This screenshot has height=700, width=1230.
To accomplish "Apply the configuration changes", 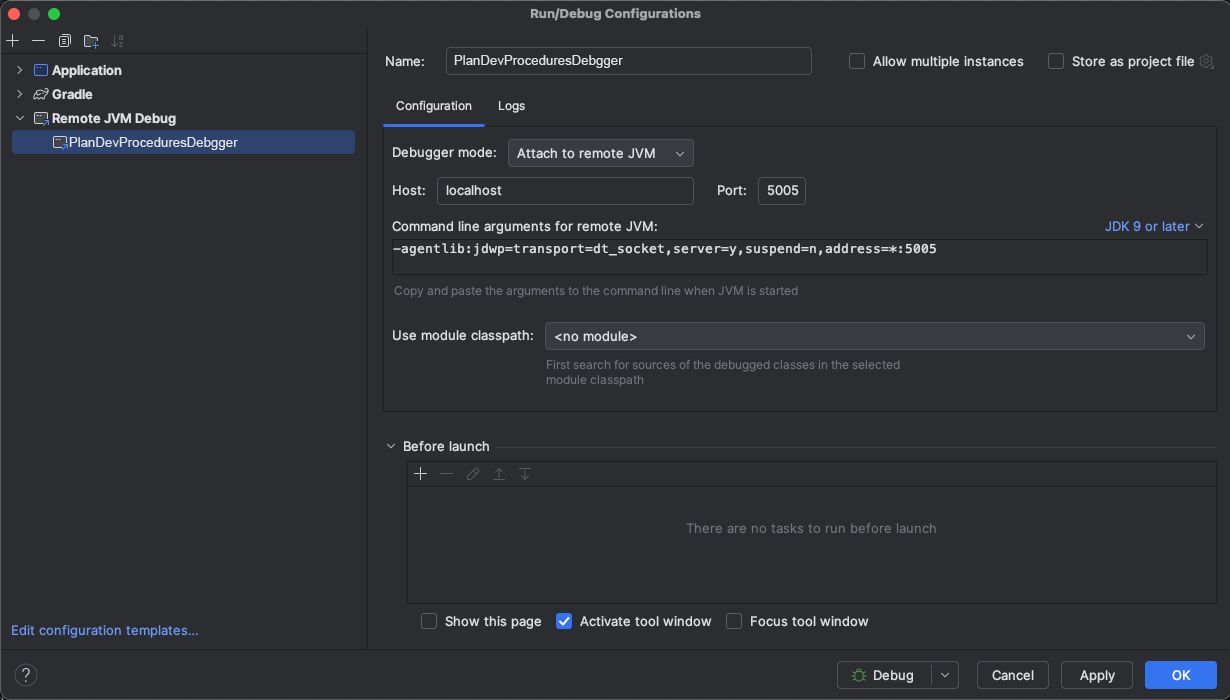I will (x=1096, y=675).
